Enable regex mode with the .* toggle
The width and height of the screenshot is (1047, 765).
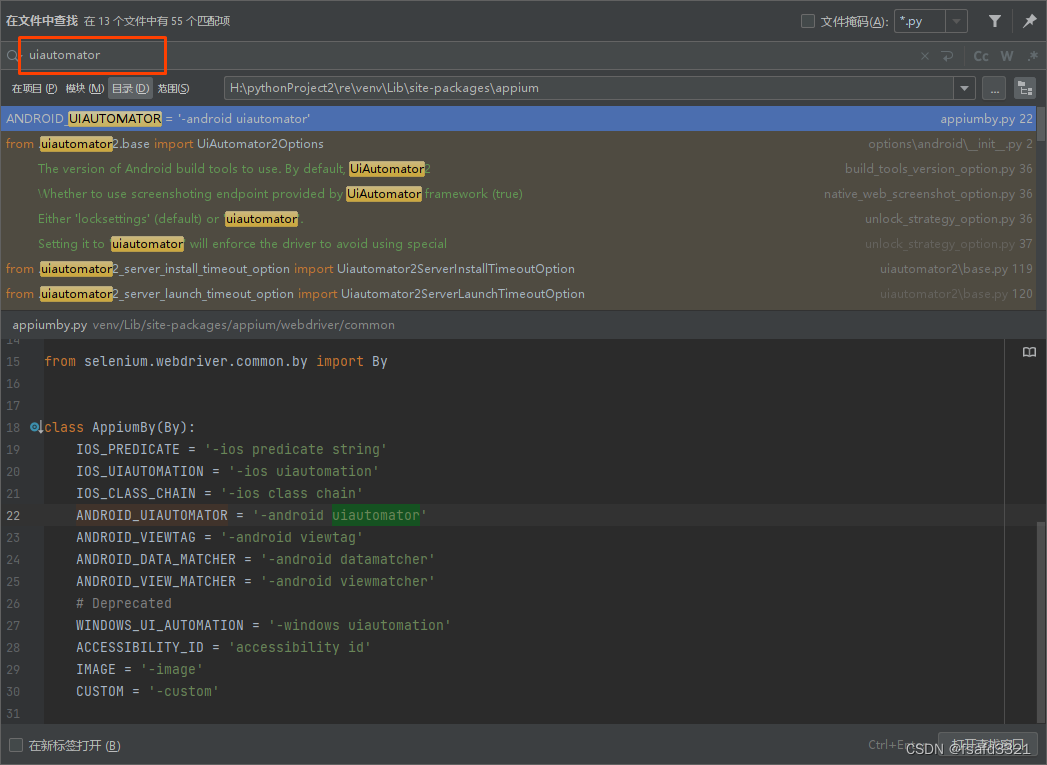pyautogui.click(x=1031, y=56)
